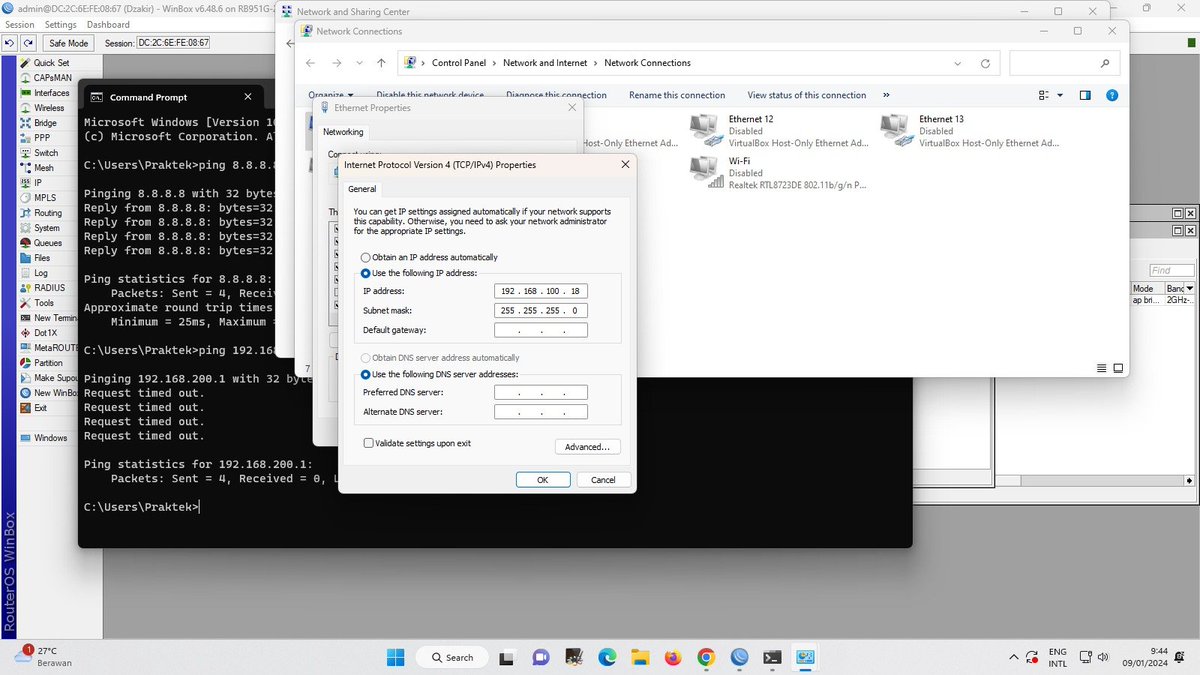Open change view dropdown arrow

[1061, 95]
